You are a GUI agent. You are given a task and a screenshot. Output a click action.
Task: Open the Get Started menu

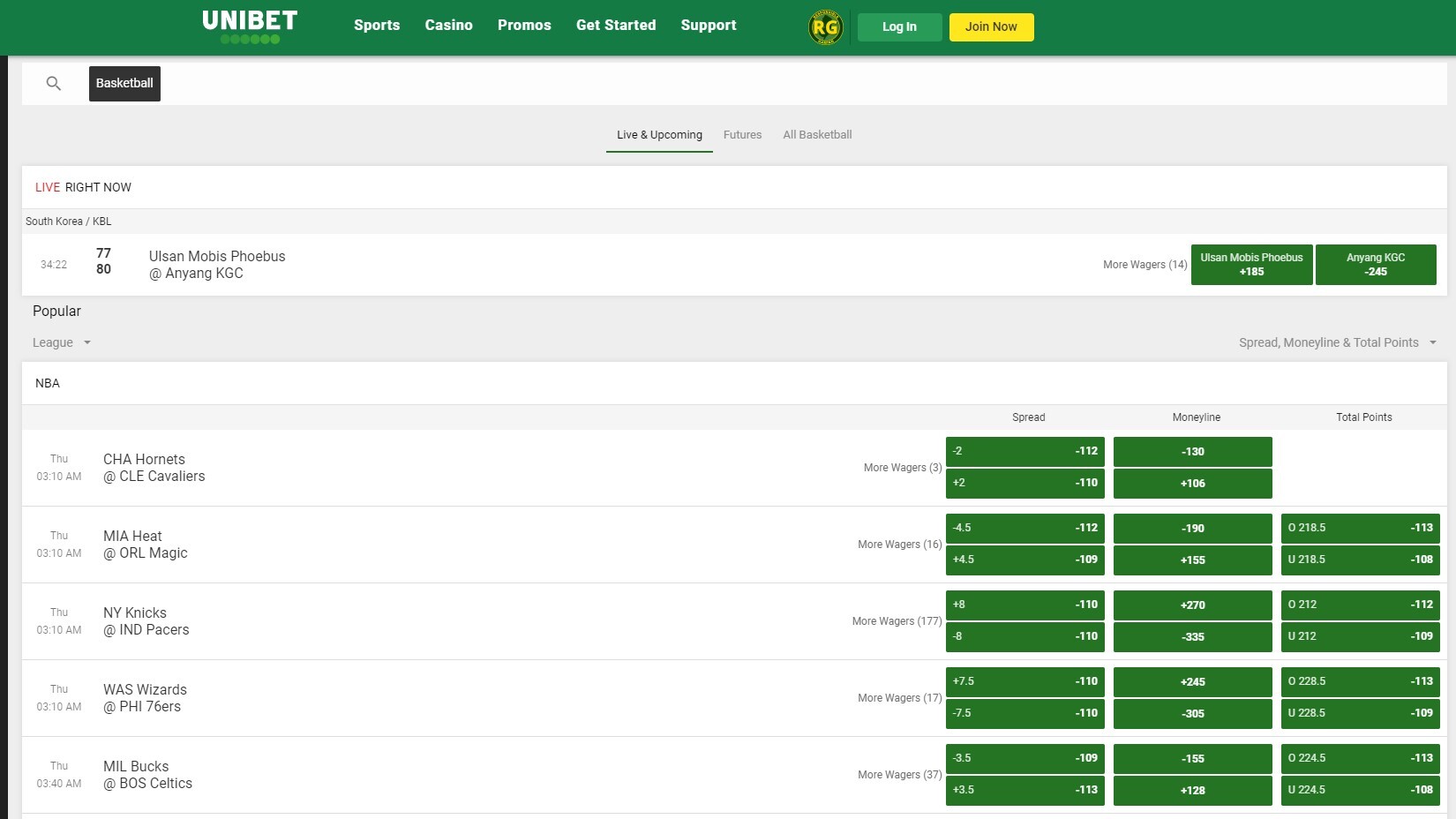tap(616, 25)
